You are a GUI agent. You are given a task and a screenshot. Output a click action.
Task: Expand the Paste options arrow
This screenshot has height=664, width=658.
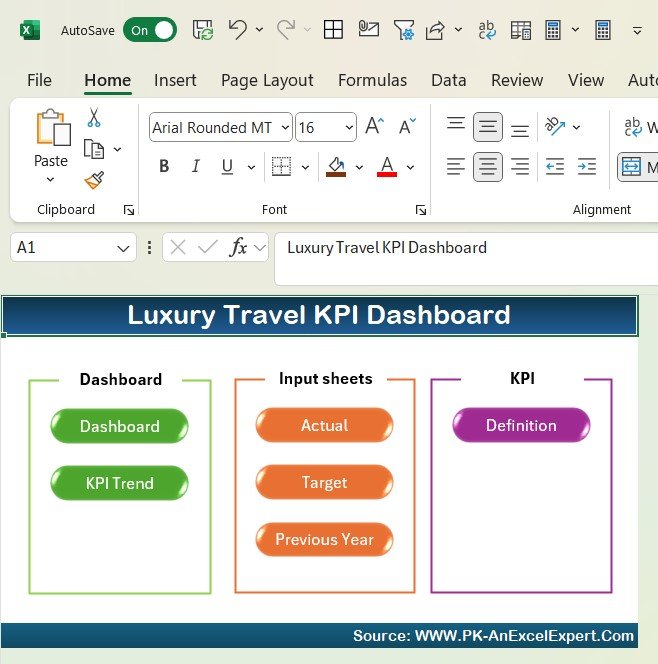click(x=50, y=180)
